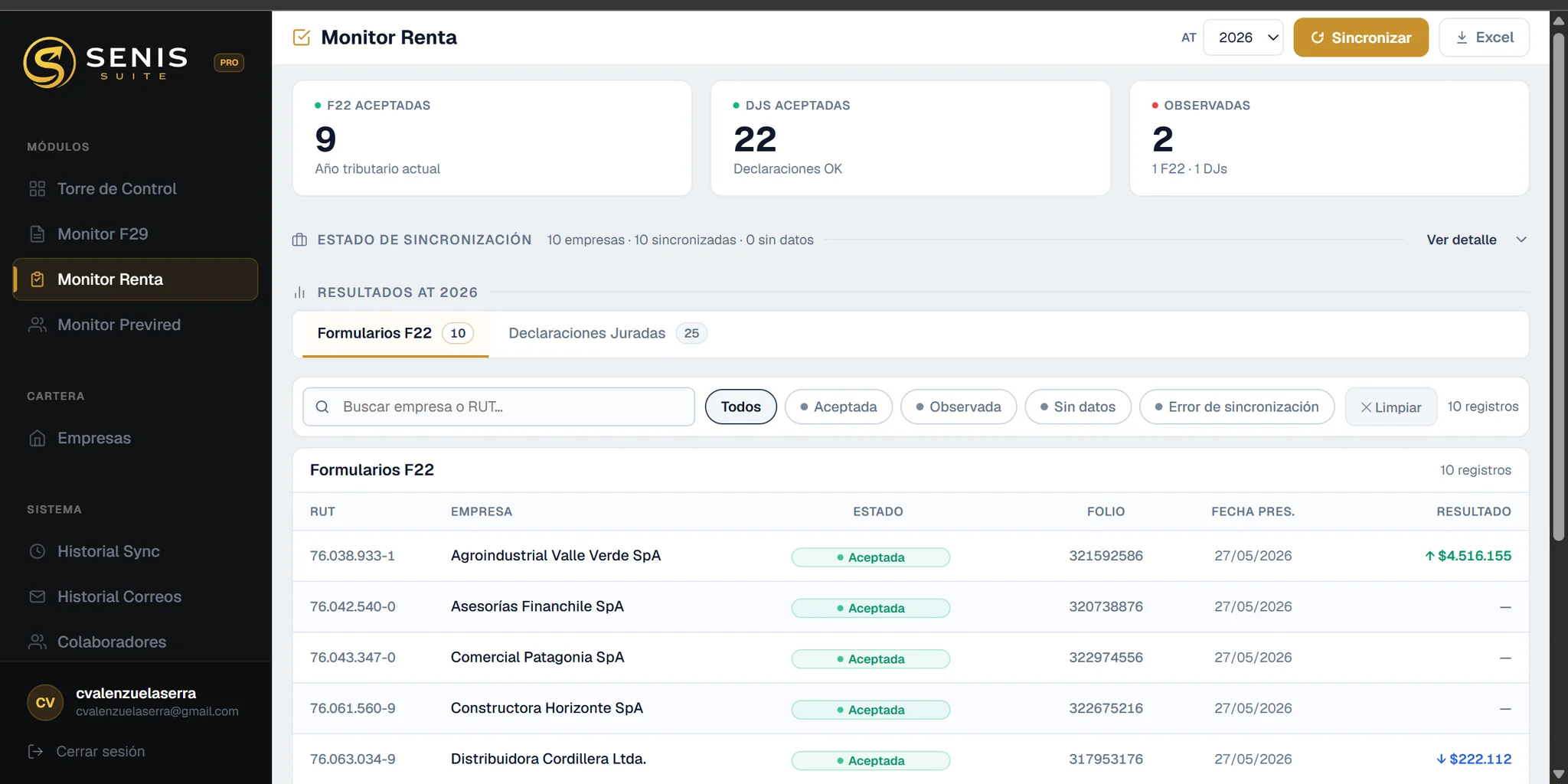
Task: Click the Senis Suite logo
Action: click(x=105, y=62)
